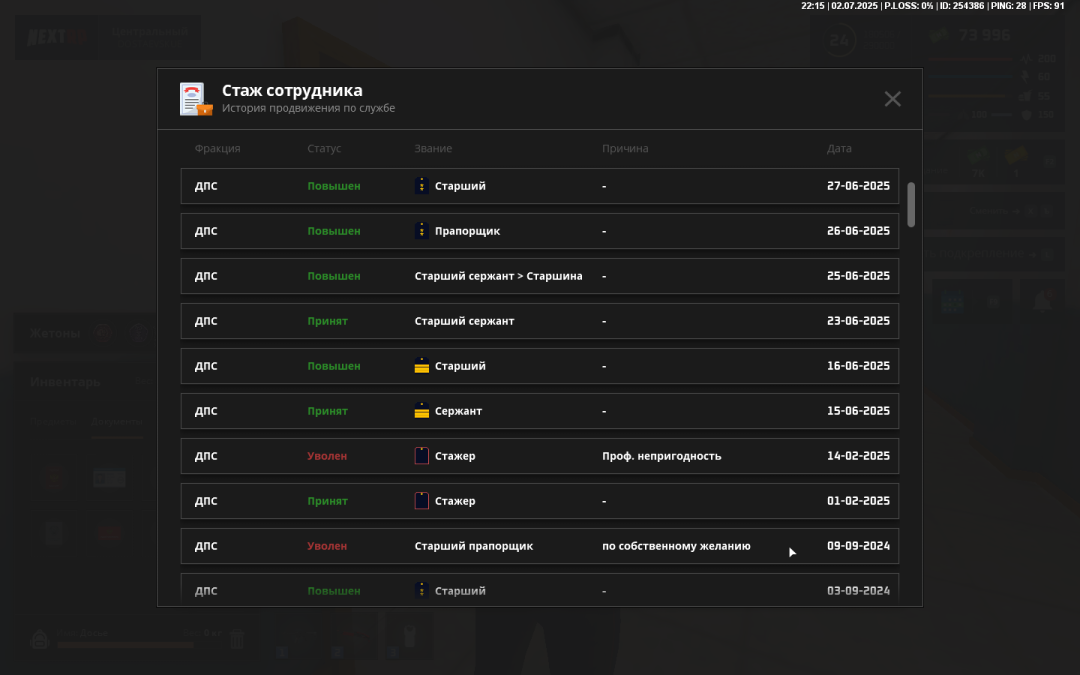
Task: Select the date 01-02-2025
Action: pos(858,501)
